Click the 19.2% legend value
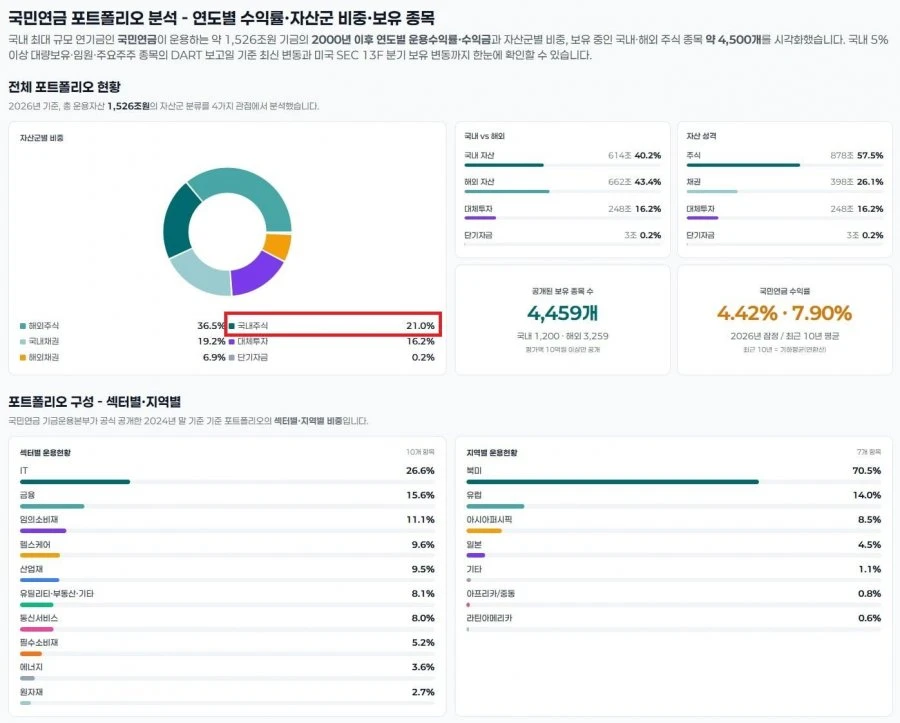 [211, 341]
